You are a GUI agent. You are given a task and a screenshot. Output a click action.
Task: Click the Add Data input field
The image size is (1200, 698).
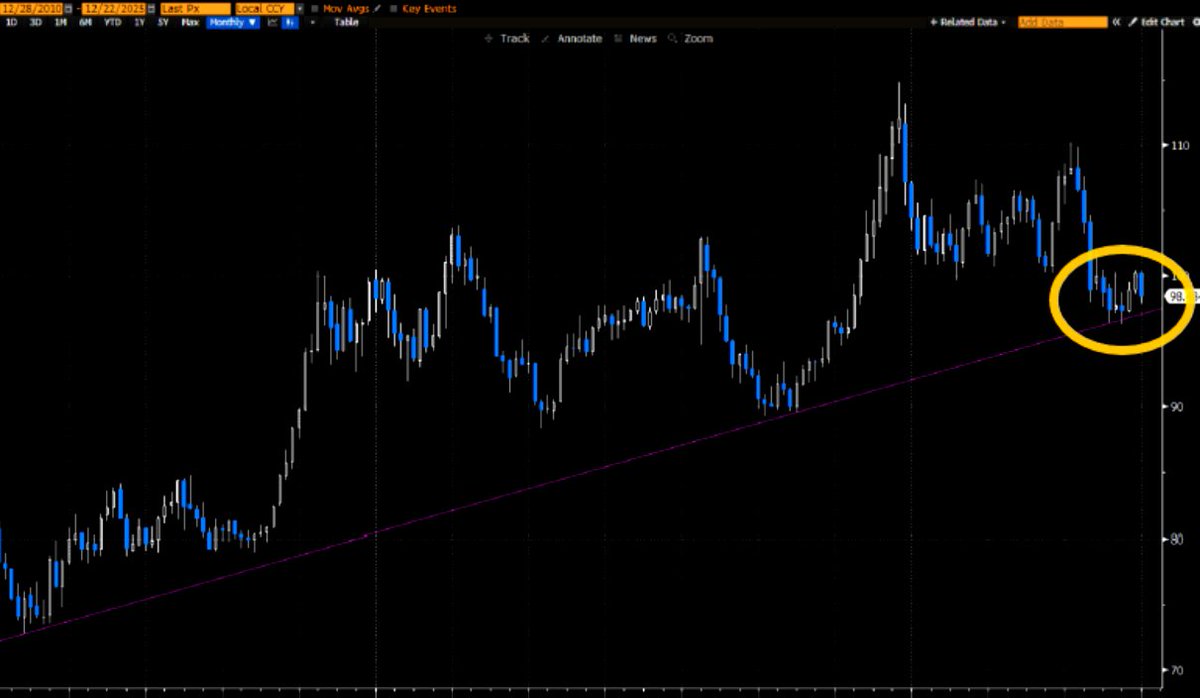[x=1063, y=22]
